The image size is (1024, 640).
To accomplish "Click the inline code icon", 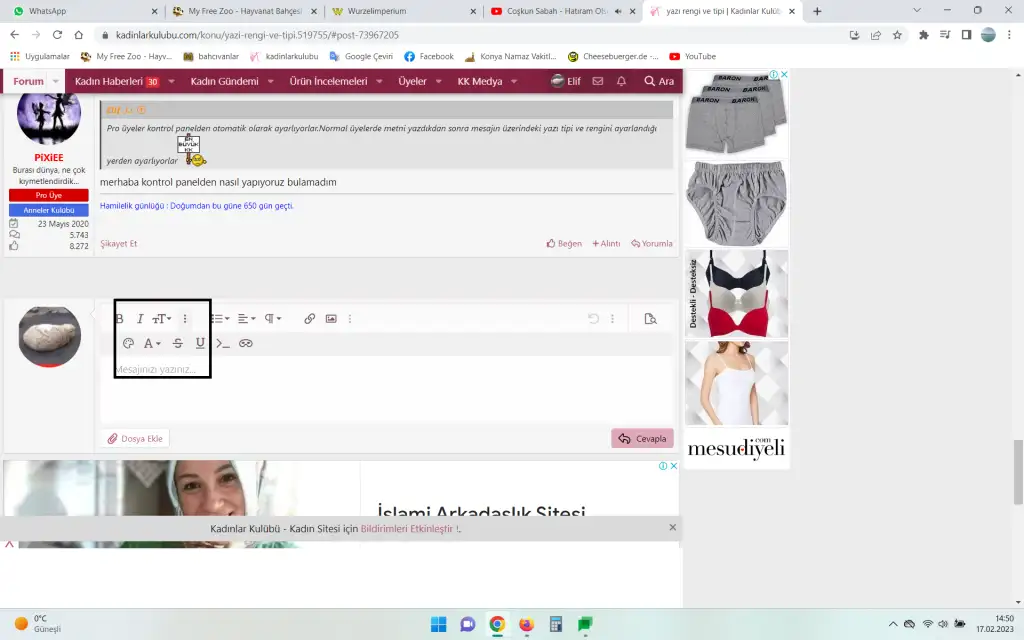I will click(223, 343).
